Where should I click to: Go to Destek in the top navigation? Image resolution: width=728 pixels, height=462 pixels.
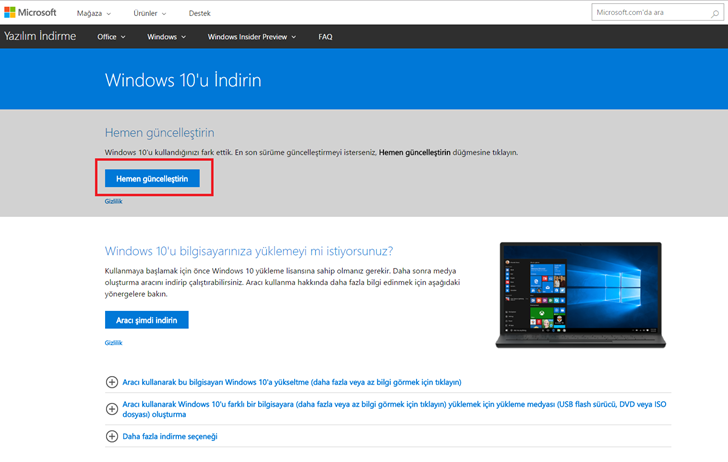point(200,13)
